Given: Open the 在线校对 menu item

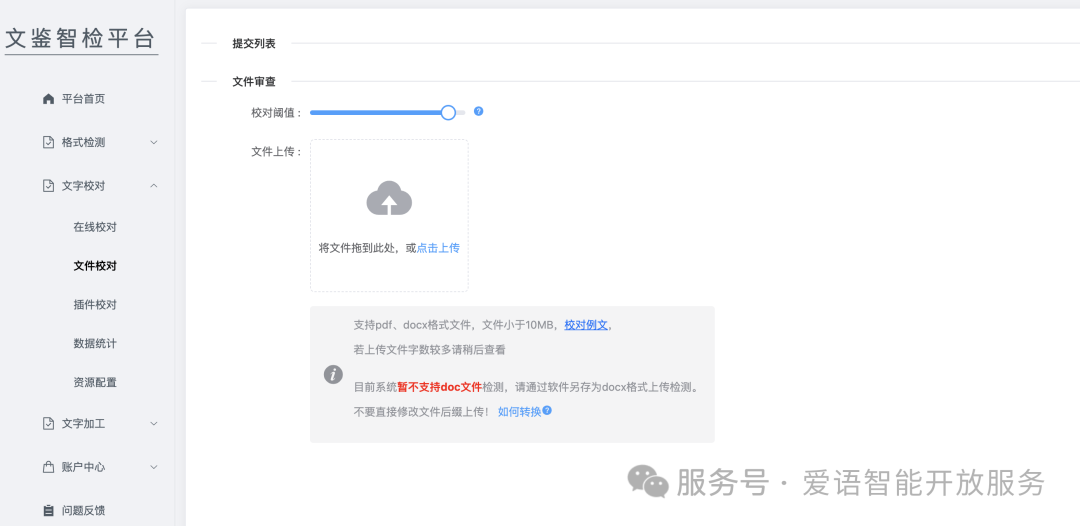Looking at the screenshot, I should (95, 227).
